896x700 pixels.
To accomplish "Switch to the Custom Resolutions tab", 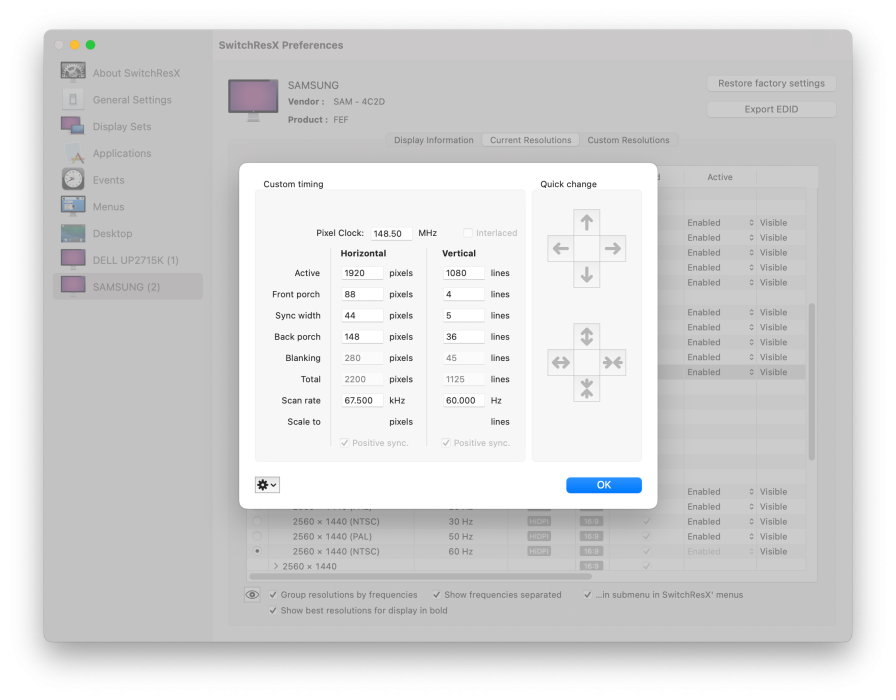I will click(628, 140).
